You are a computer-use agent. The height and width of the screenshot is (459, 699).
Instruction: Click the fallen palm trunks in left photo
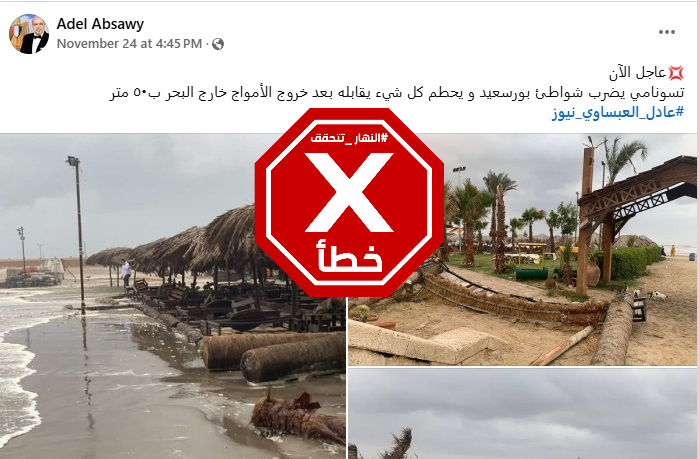[x=272, y=357]
